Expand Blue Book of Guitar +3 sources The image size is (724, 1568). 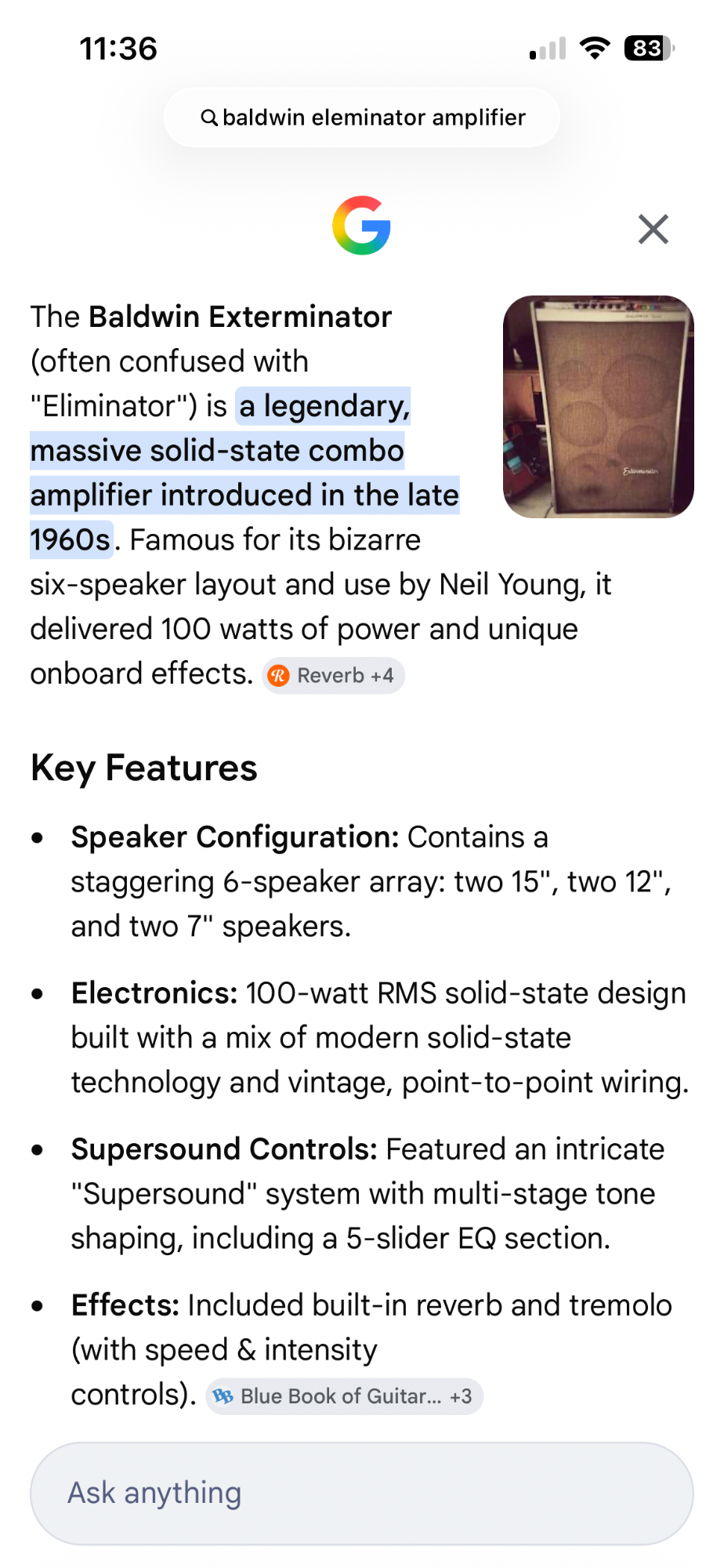coord(344,1396)
